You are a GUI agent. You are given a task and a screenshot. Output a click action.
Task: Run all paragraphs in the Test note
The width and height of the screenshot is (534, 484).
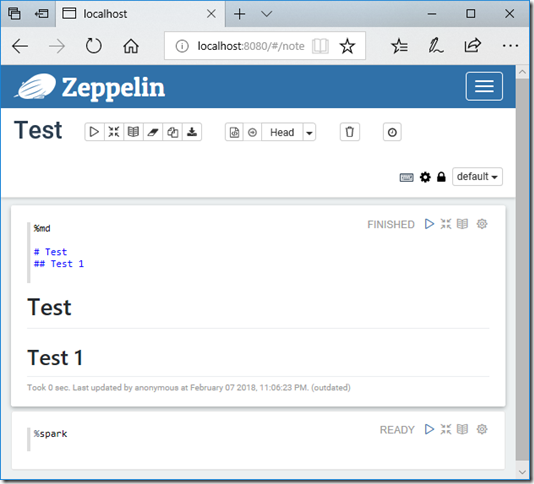94,132
